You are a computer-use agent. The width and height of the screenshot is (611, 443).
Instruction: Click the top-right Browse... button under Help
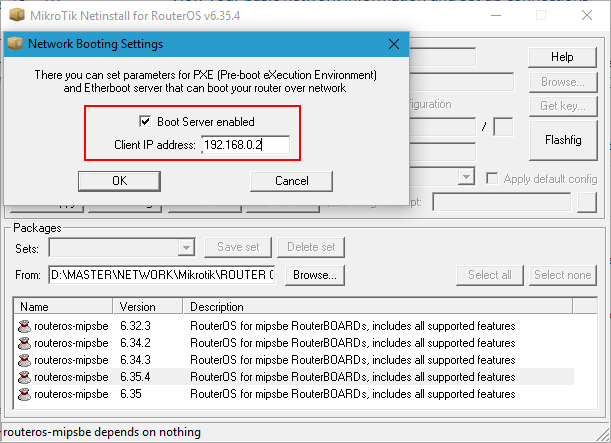[563, 82]
